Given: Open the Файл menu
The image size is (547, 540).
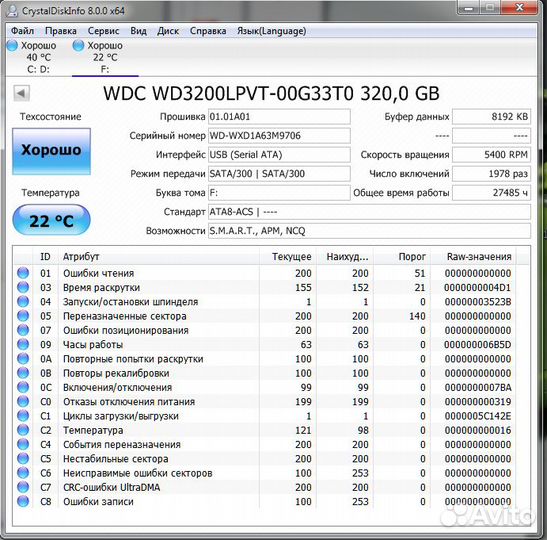Looking at the screenshot, I should coord(22,31).
